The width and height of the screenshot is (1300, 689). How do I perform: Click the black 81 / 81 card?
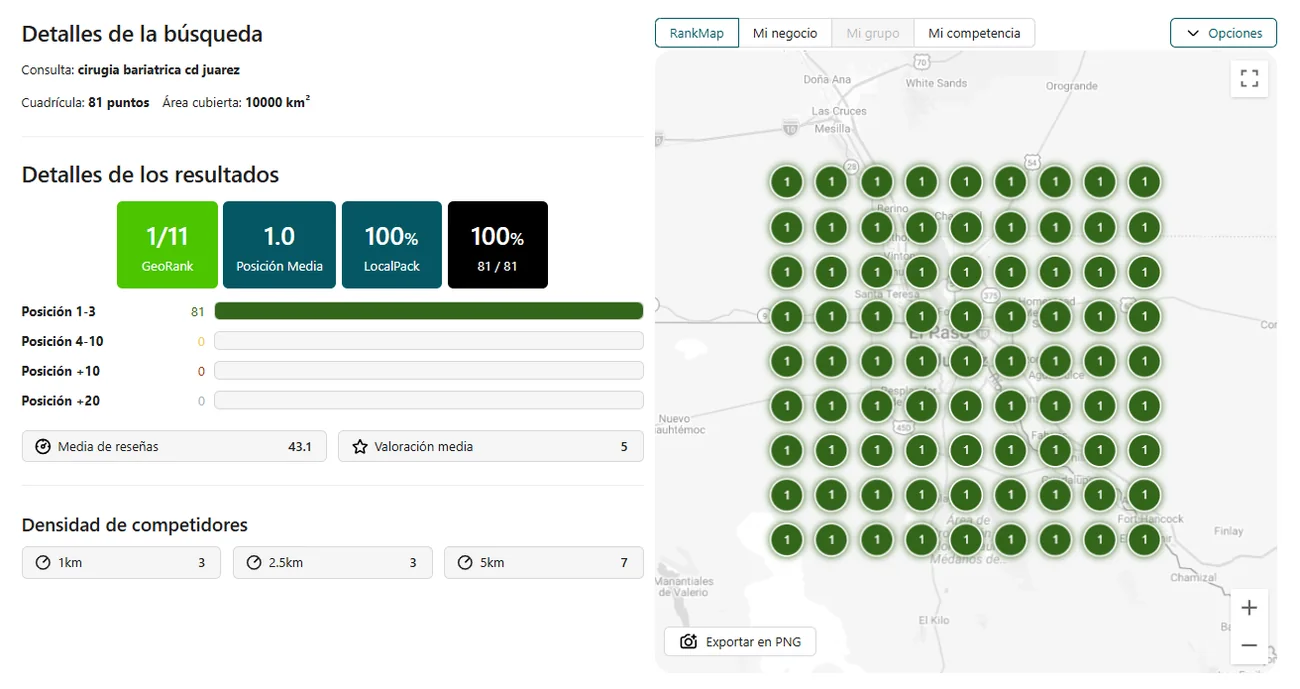498,245
